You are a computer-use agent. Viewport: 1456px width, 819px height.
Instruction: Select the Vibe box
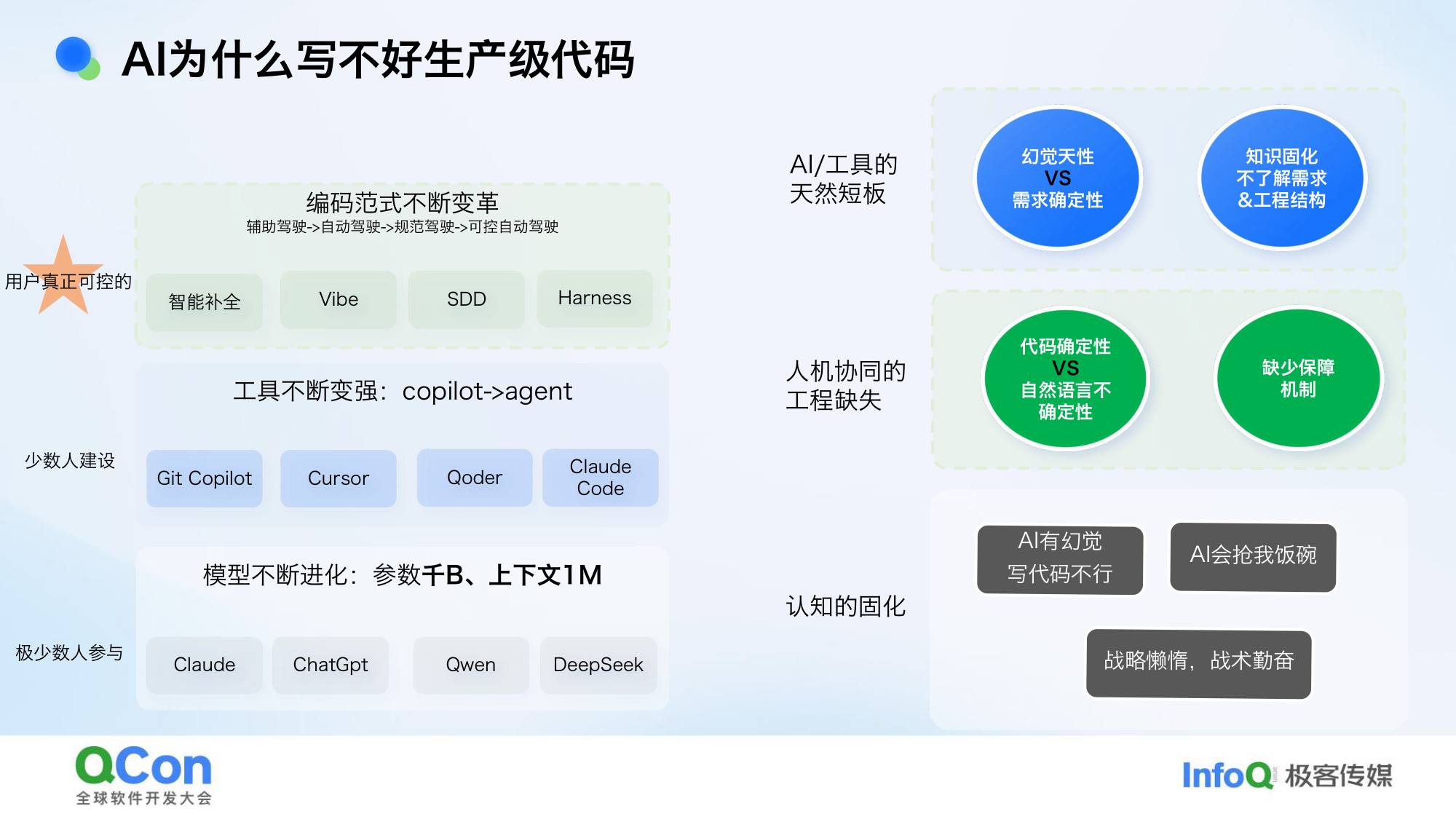[x=339, y=299]
